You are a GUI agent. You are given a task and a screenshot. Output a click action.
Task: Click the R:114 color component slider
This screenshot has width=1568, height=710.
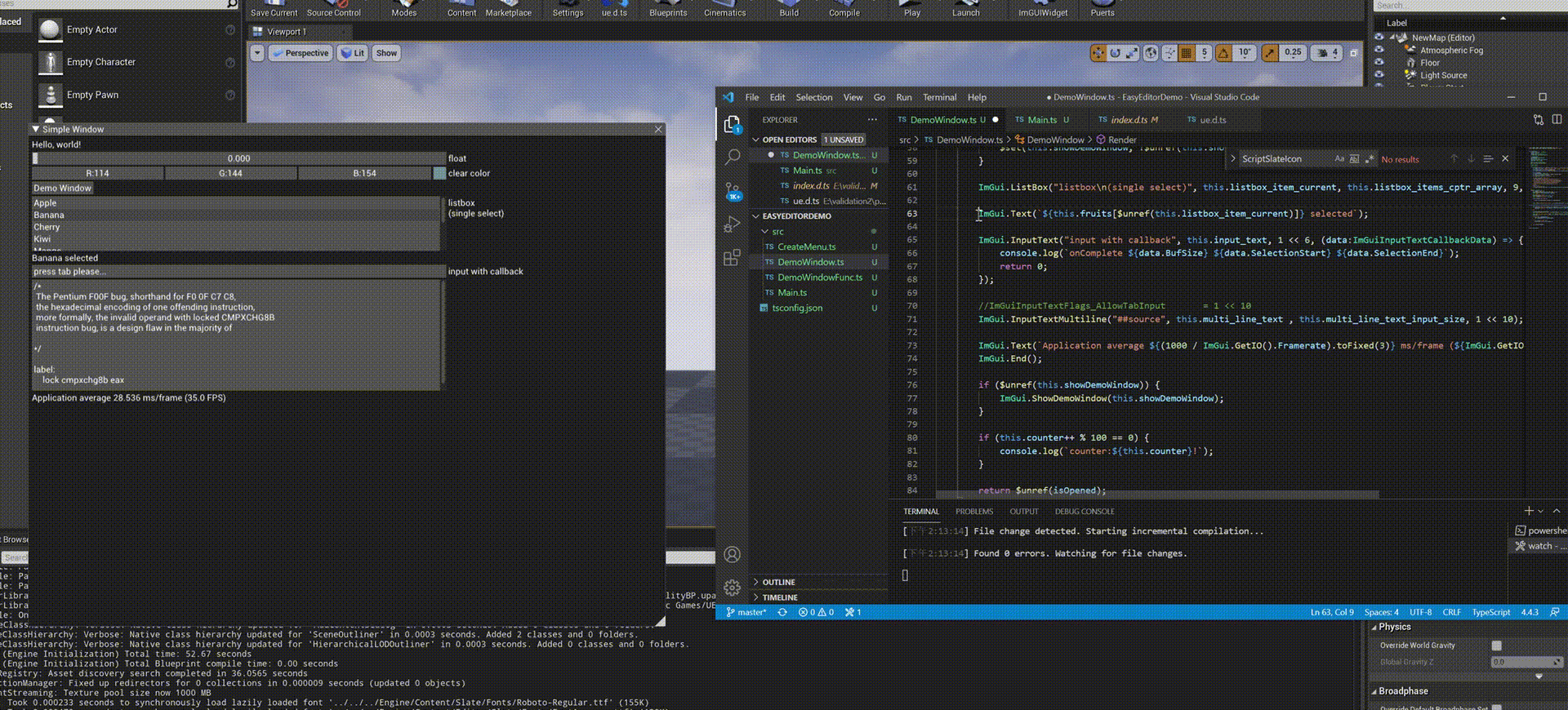[x=98, y=173]
